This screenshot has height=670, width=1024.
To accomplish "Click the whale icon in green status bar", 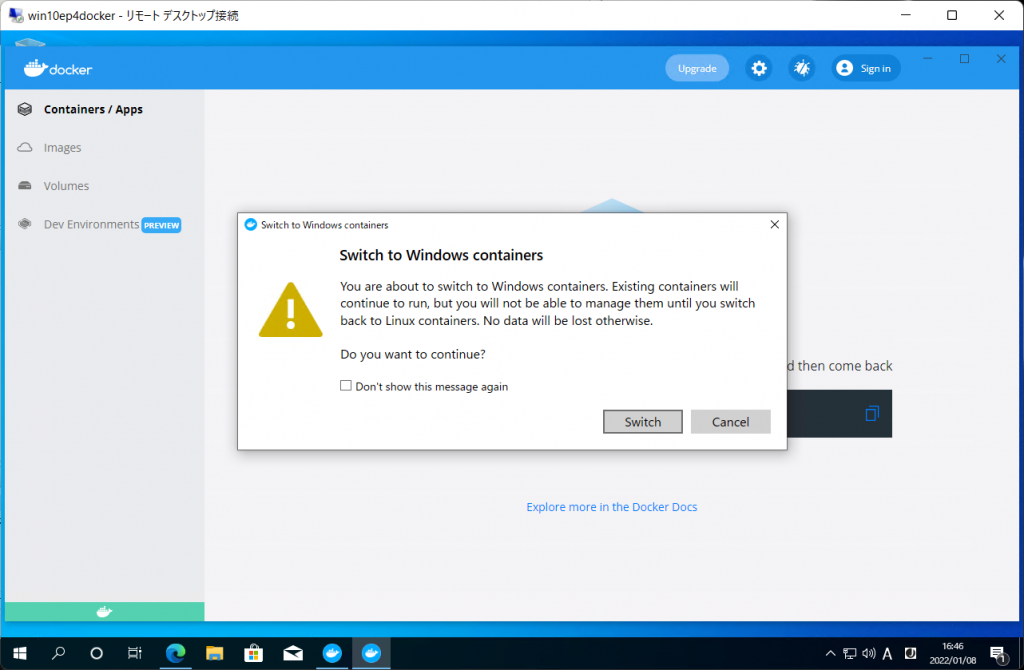I will pos(104,612).
